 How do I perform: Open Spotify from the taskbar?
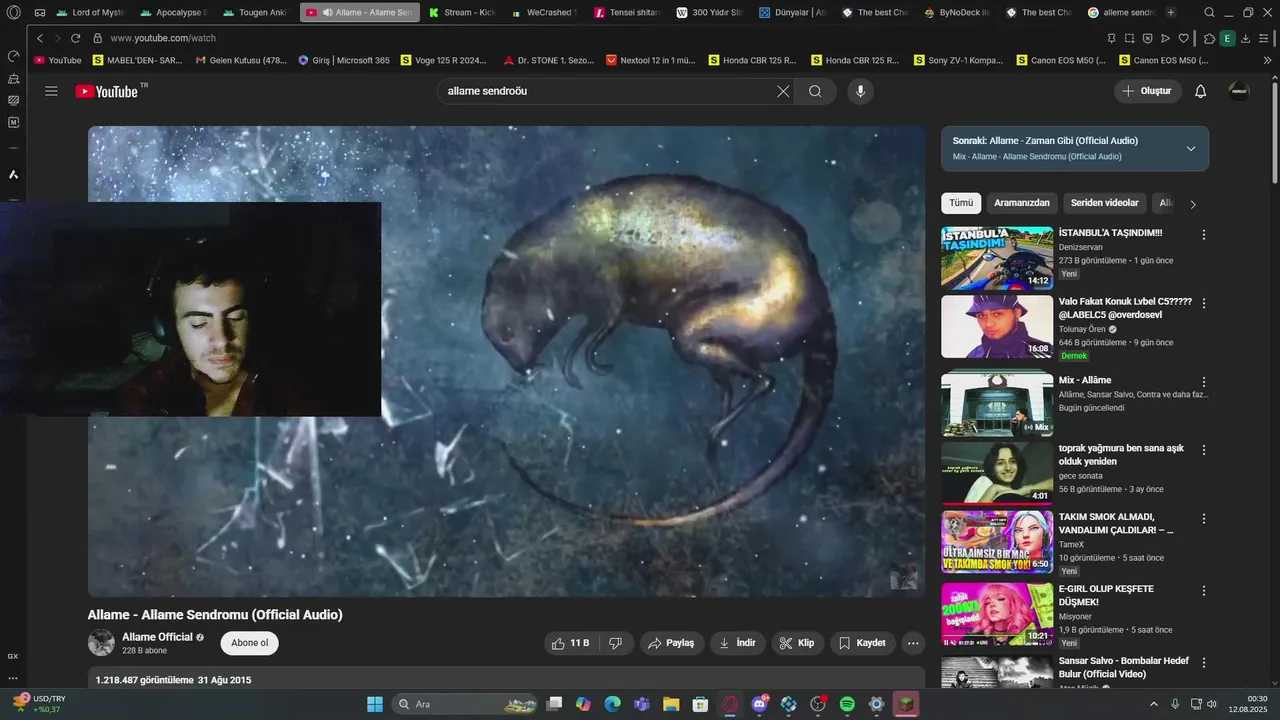coord(847,704)
